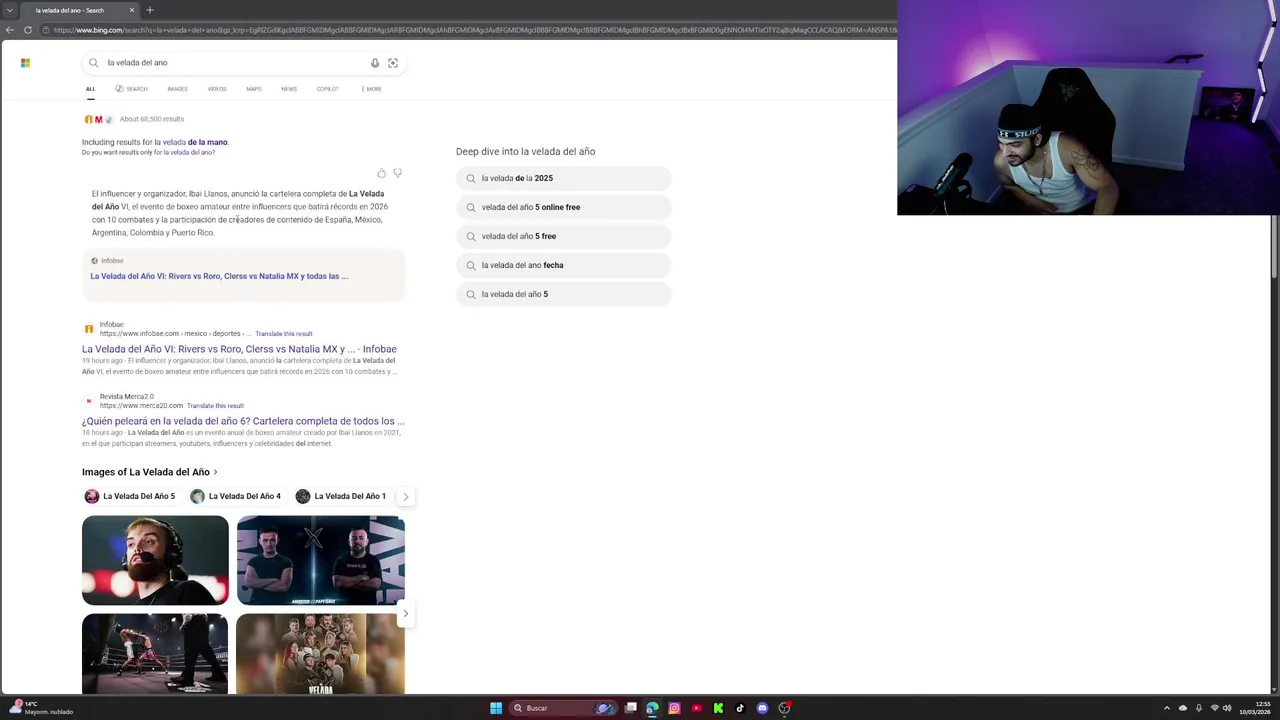
Task: Open '¿Quién peleará en la velada' result
Action: coord(243,421)
